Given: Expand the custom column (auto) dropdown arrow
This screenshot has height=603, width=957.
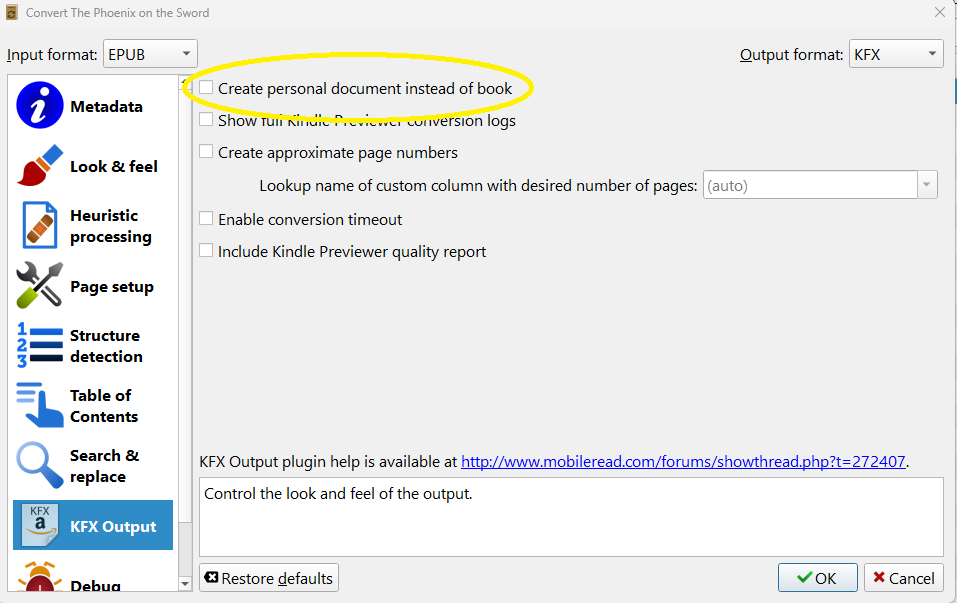Looking at the screenshot, I should tap(926, 185).
